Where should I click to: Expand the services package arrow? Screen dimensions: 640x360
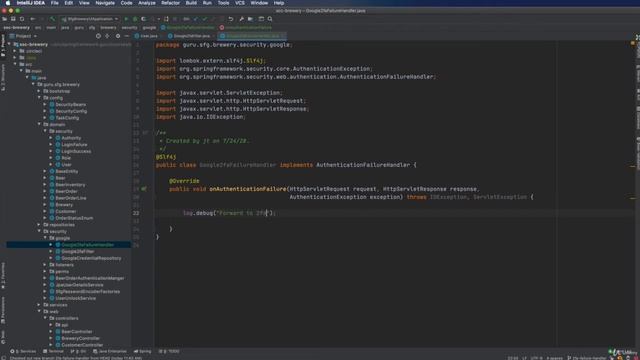40,304
